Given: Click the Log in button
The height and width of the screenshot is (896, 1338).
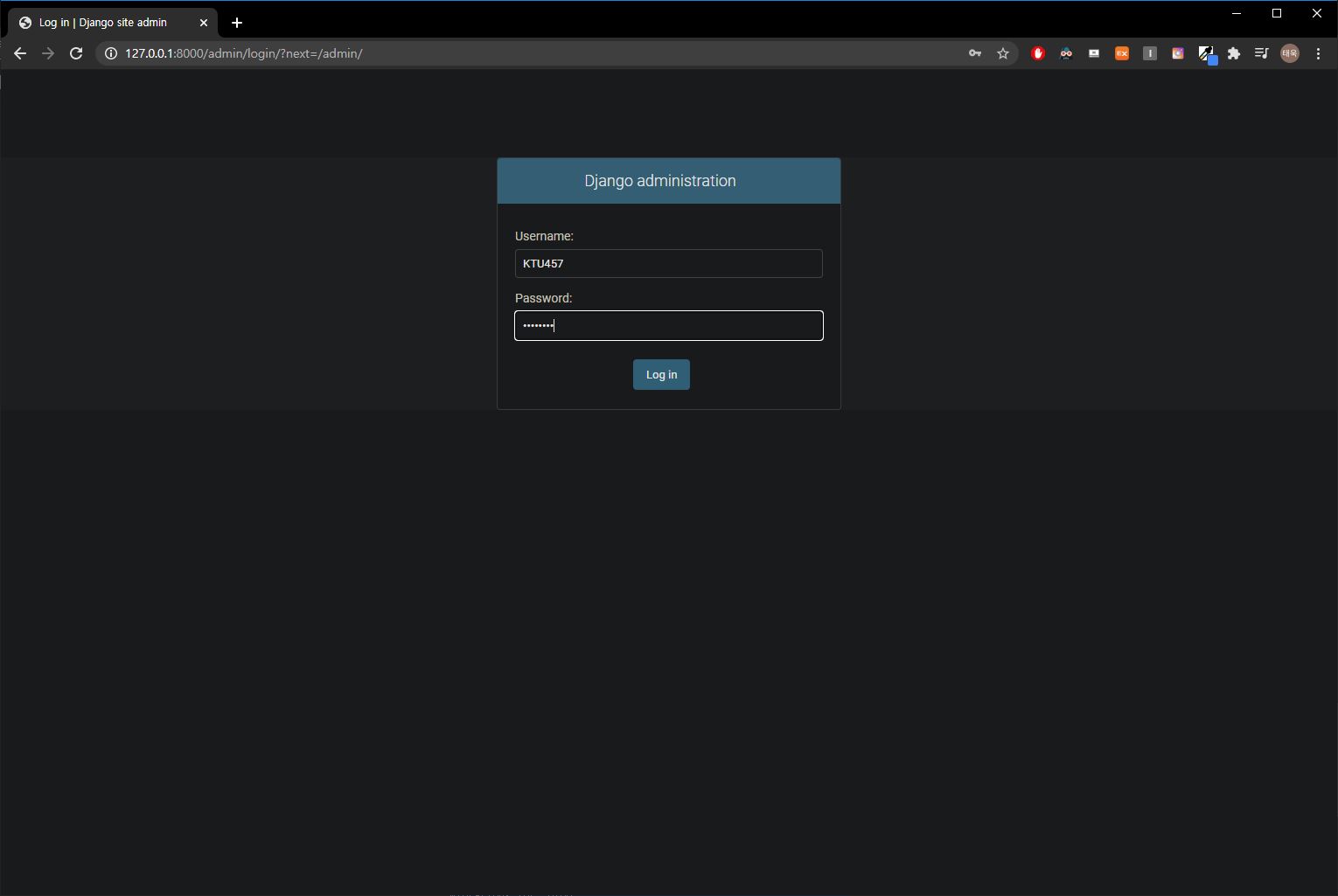Looking at the screenshot, I should point(661,374).
